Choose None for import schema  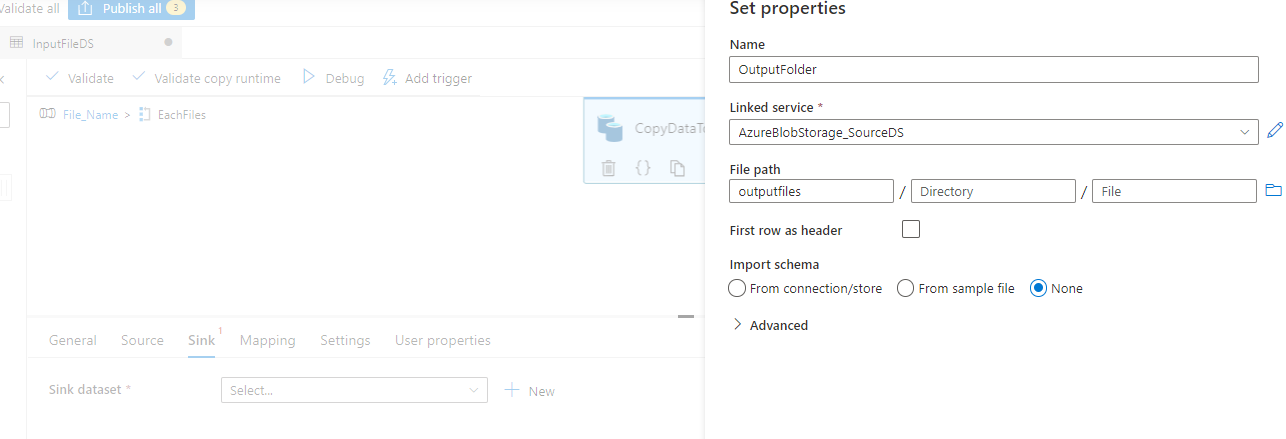click(x=1038, y=288)
